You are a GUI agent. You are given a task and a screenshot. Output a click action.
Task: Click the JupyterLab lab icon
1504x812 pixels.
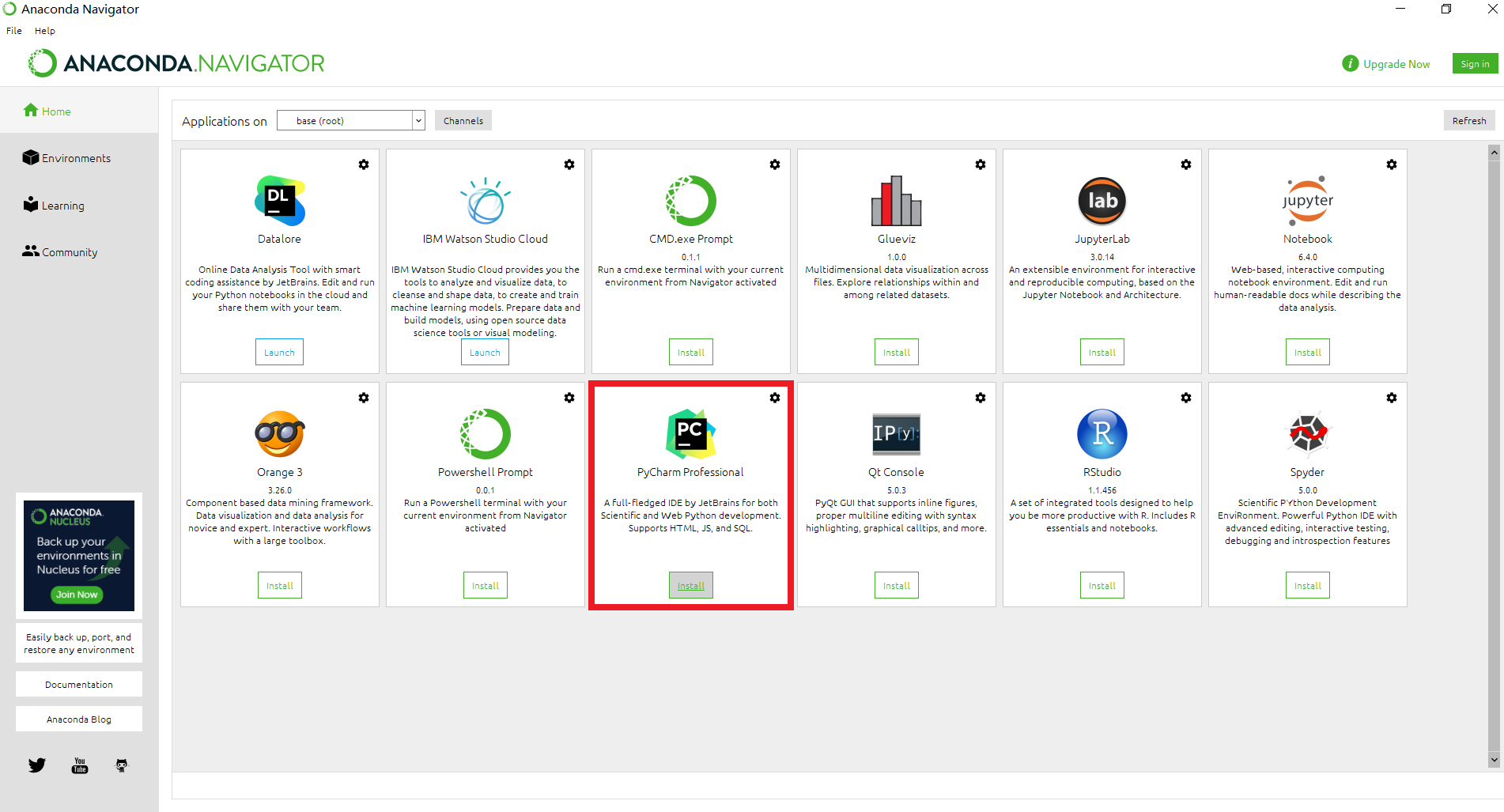pos(1102,201)
